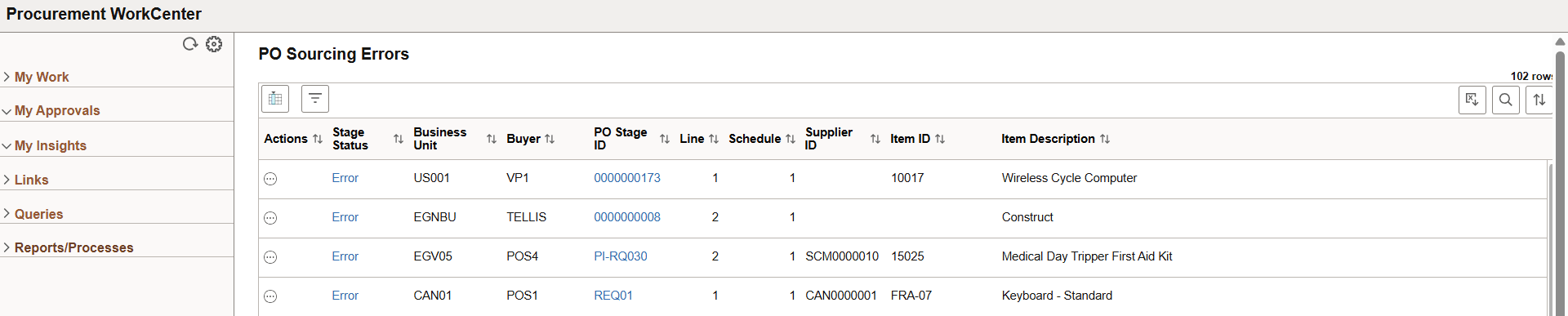
Task: Open the chart view icon
Action: tap(275, 99)
